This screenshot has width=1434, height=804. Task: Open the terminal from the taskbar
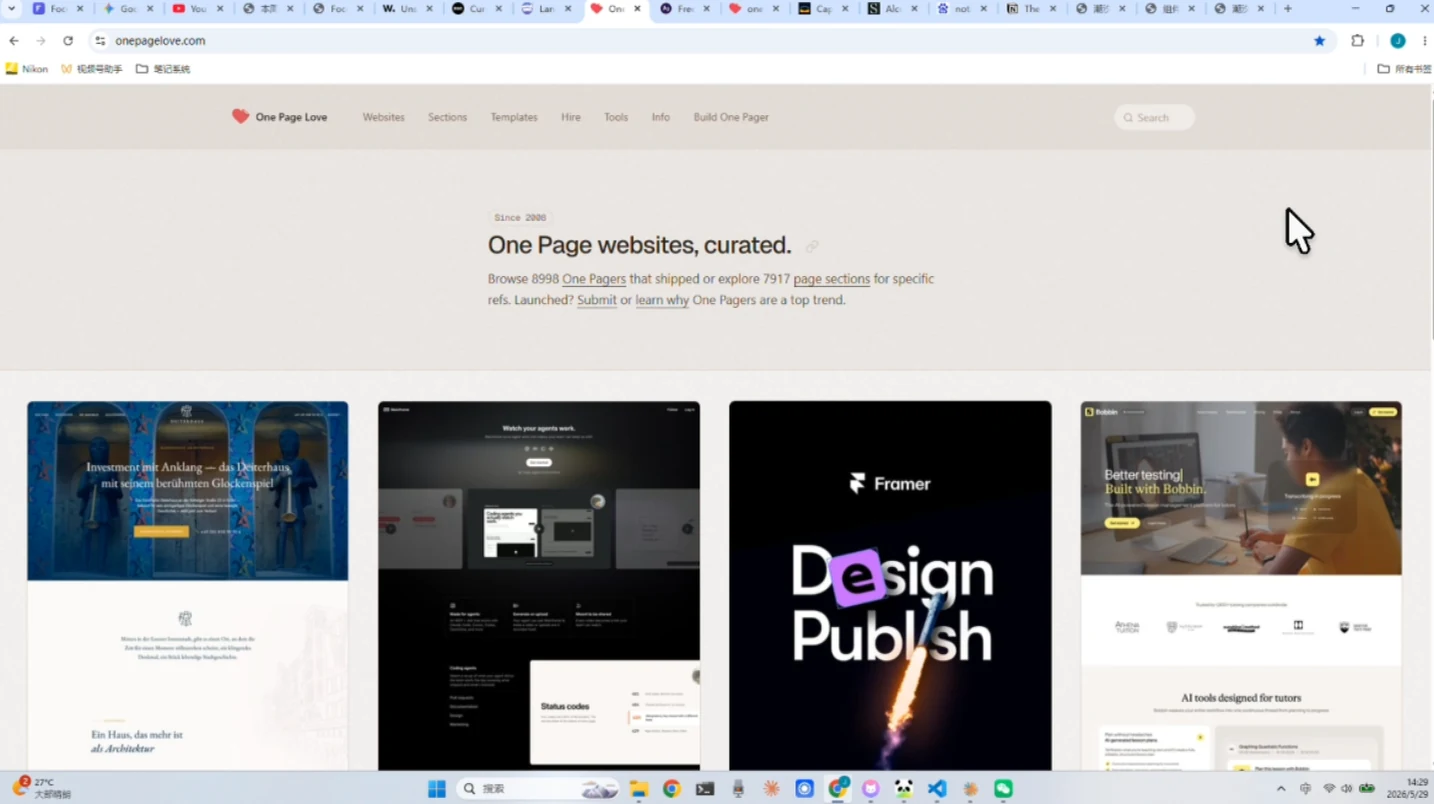(x=705, y=789)
